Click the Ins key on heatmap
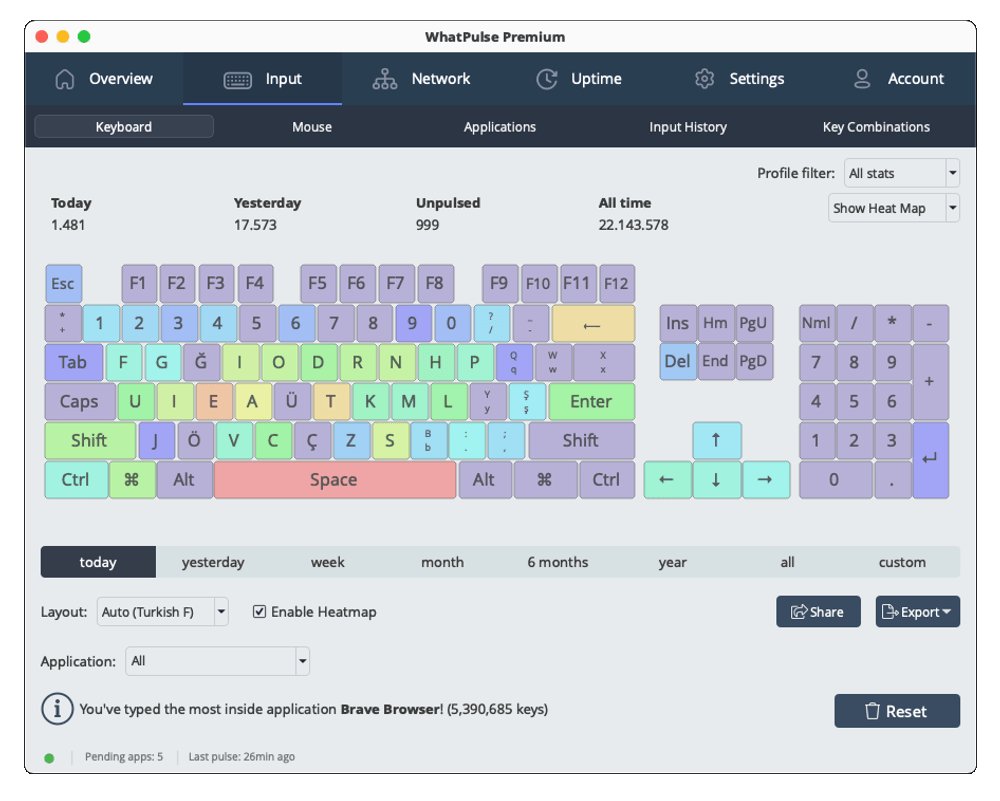 click(677, 323)
